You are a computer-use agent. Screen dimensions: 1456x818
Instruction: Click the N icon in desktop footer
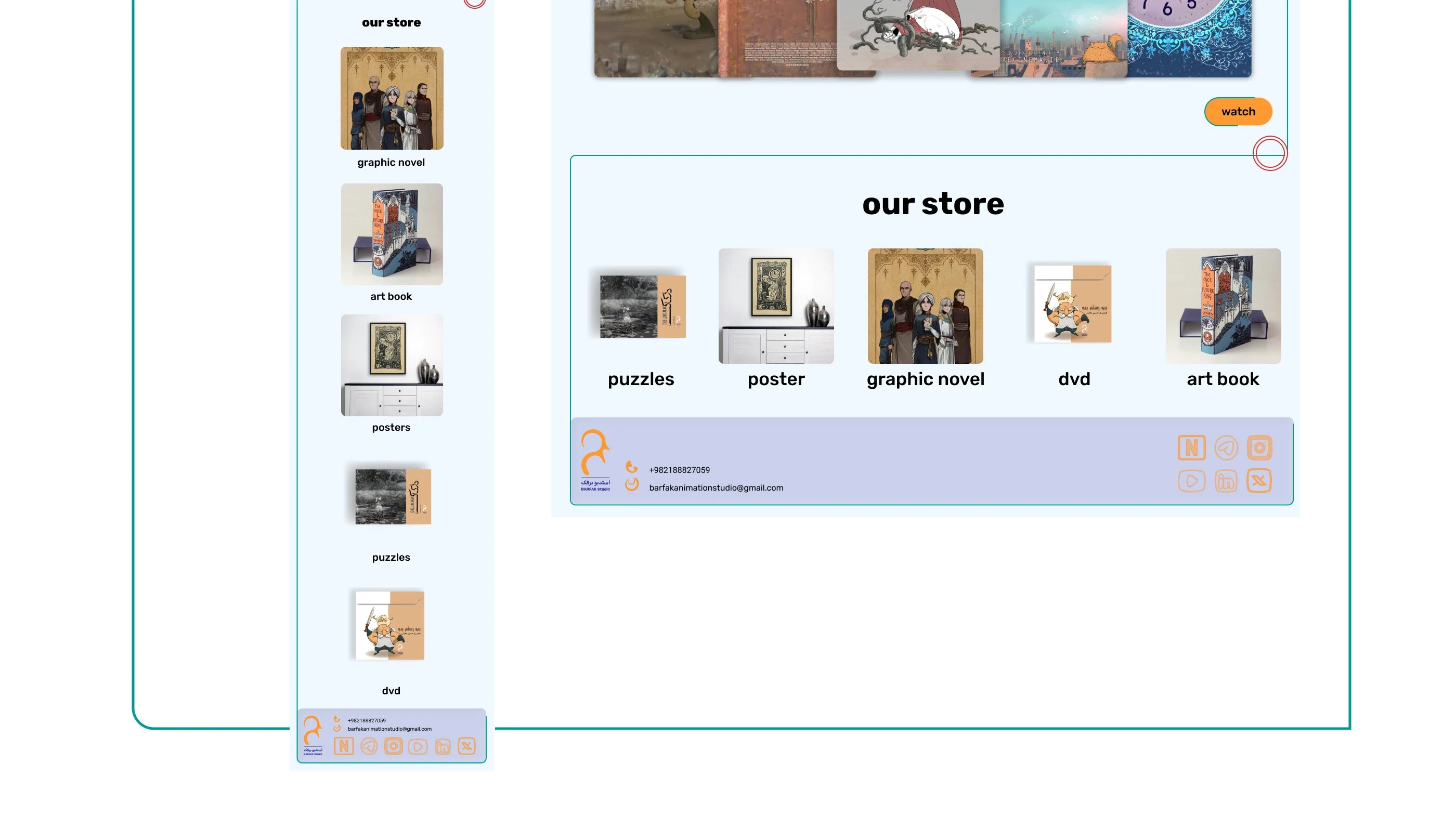(x=1191, y=448)
